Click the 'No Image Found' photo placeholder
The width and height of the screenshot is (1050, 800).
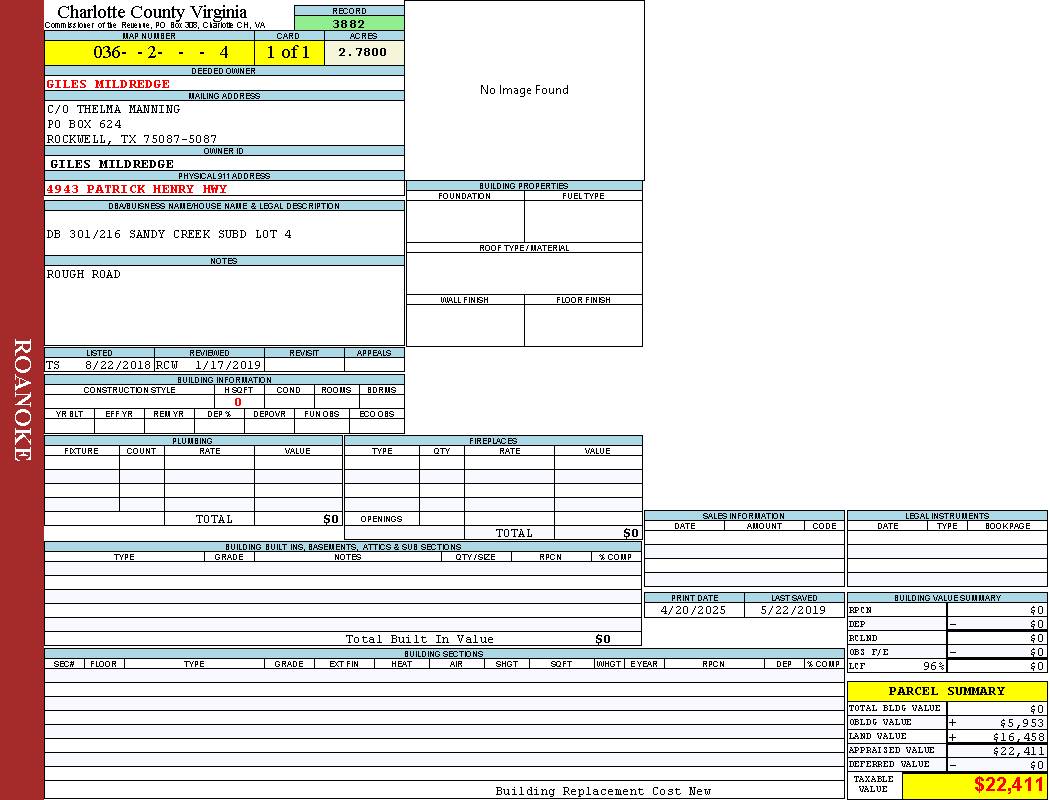(524, 90)
